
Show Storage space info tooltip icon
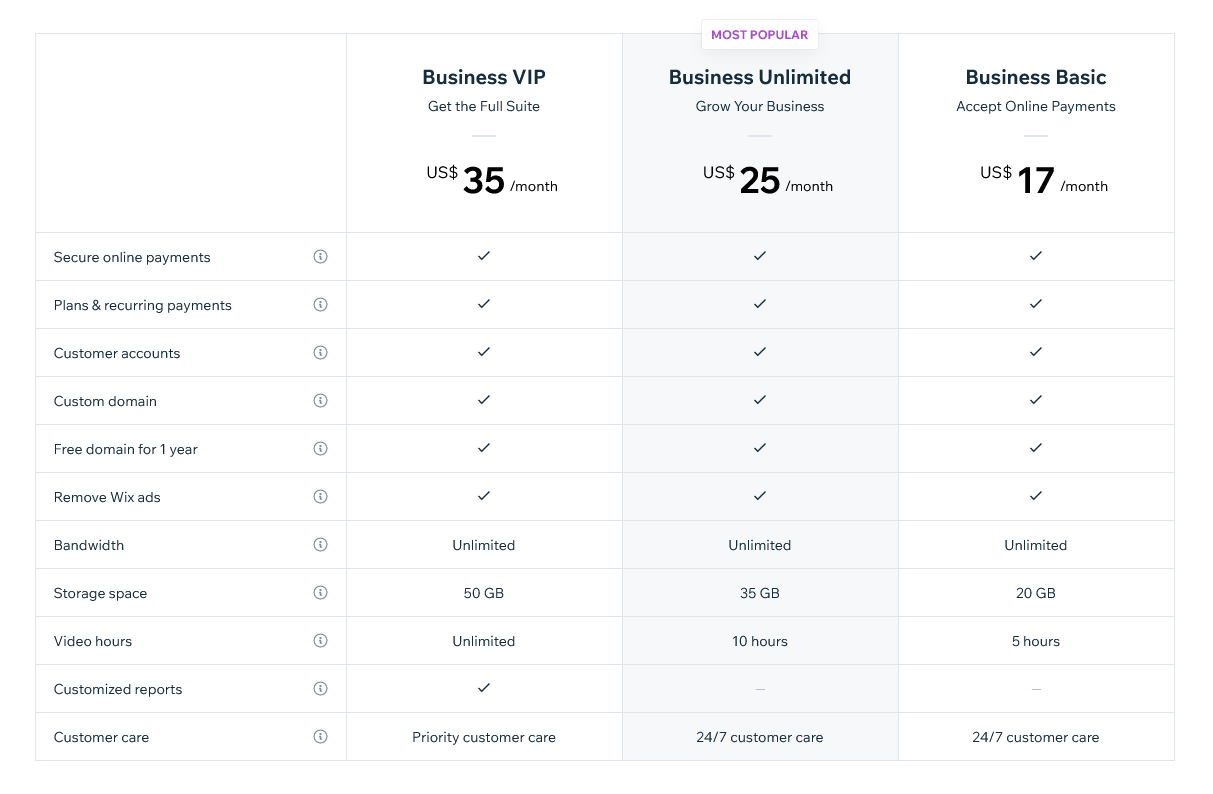(x=320, y=593)
